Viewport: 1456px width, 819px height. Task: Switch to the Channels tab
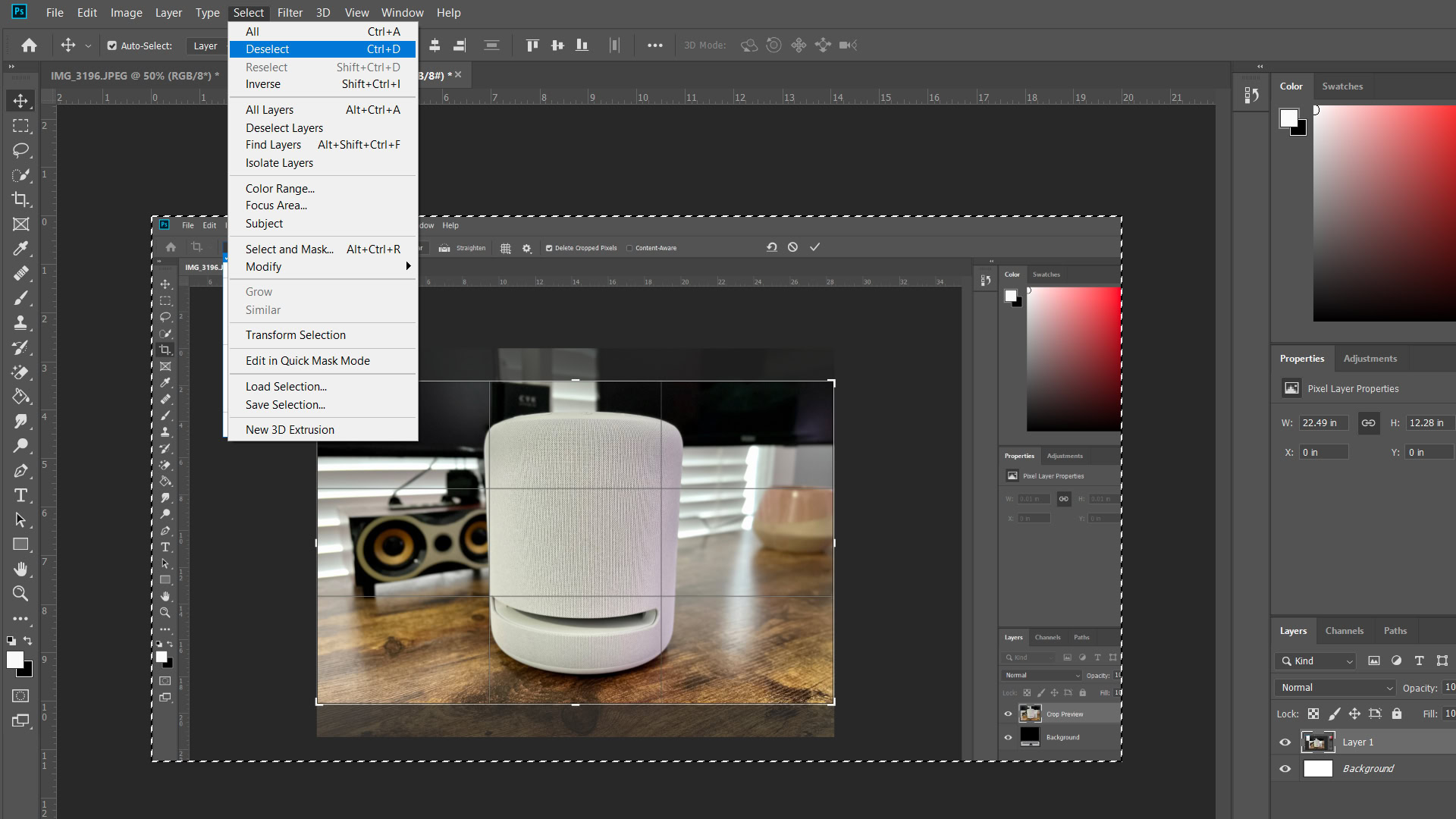click(1344, 631)
